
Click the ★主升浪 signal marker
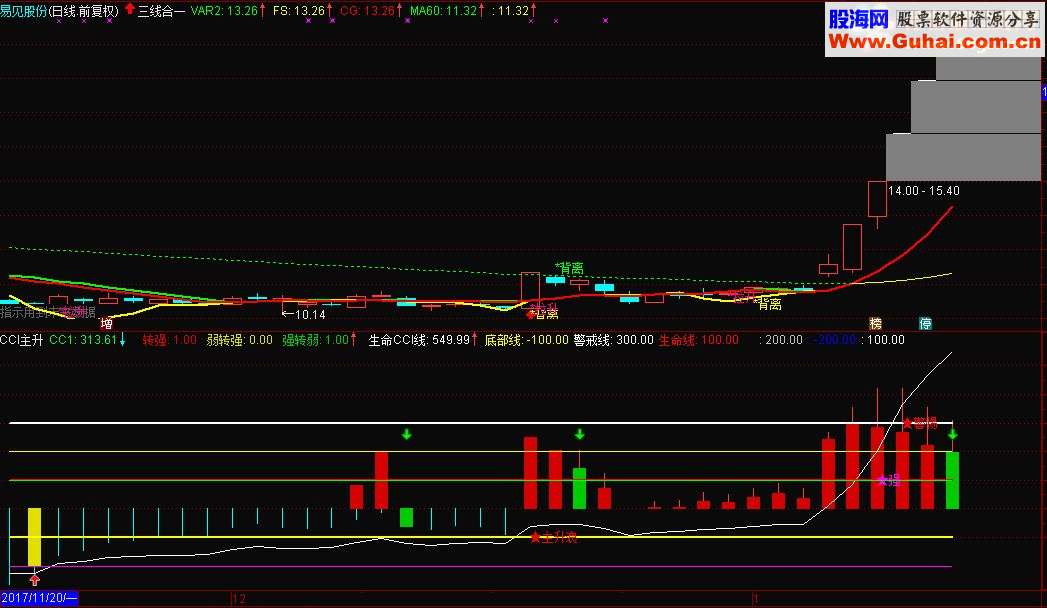pyautogui.click(x=554, y=537)
